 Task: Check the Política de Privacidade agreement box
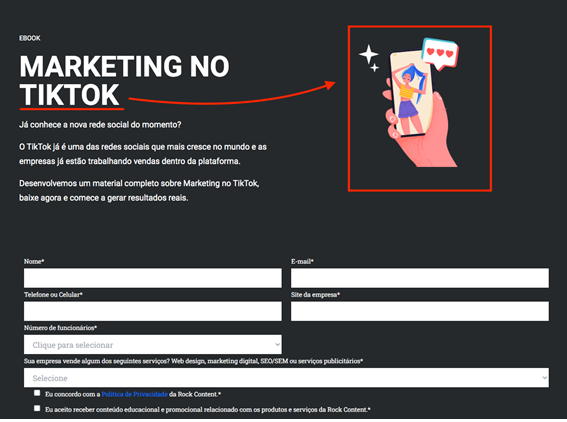(37, 393)
